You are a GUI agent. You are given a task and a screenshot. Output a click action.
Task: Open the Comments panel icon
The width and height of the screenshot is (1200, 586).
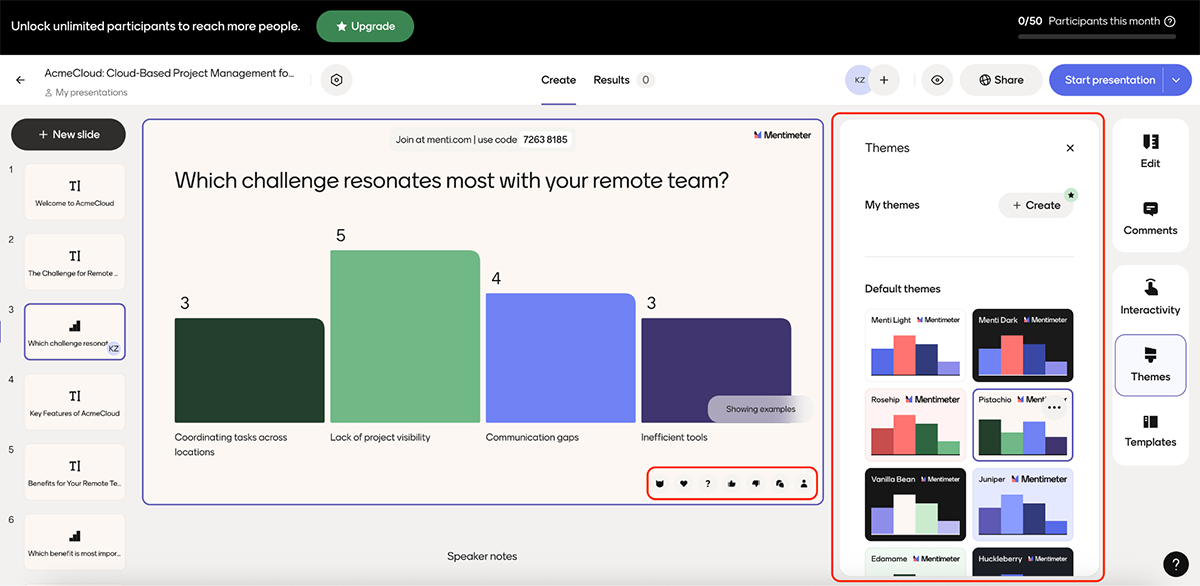click(x=1150, y=218)
